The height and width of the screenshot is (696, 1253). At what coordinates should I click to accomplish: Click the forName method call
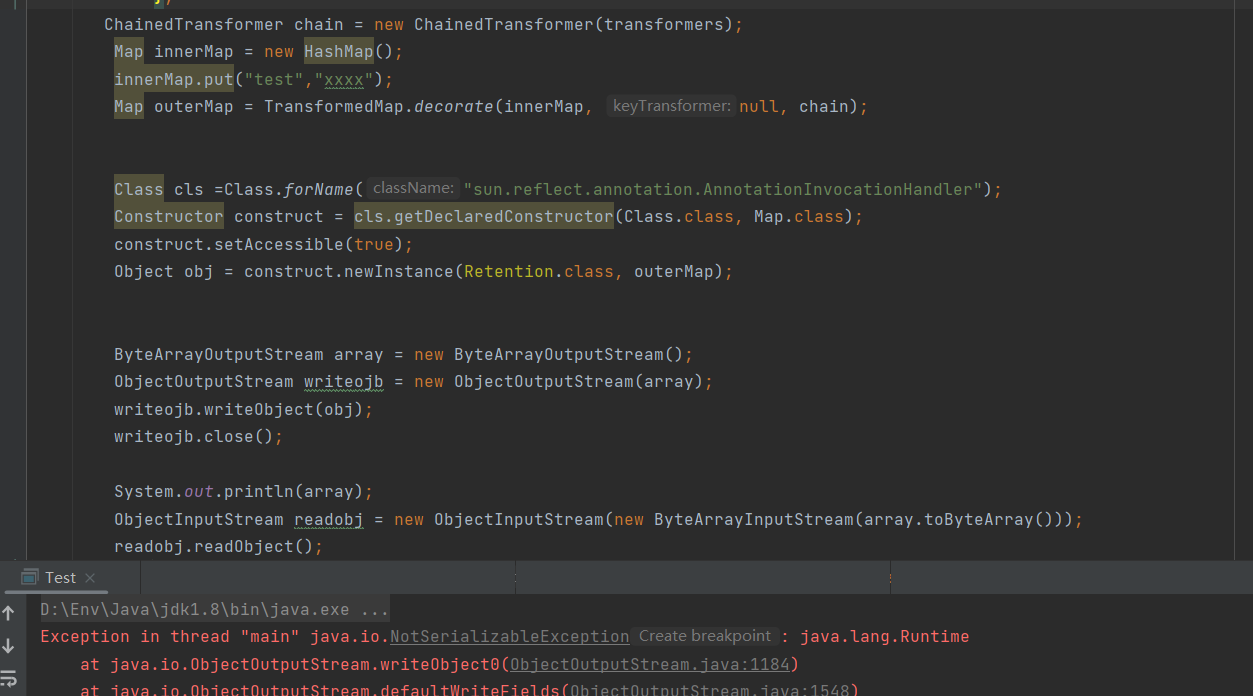click(319, 189)
